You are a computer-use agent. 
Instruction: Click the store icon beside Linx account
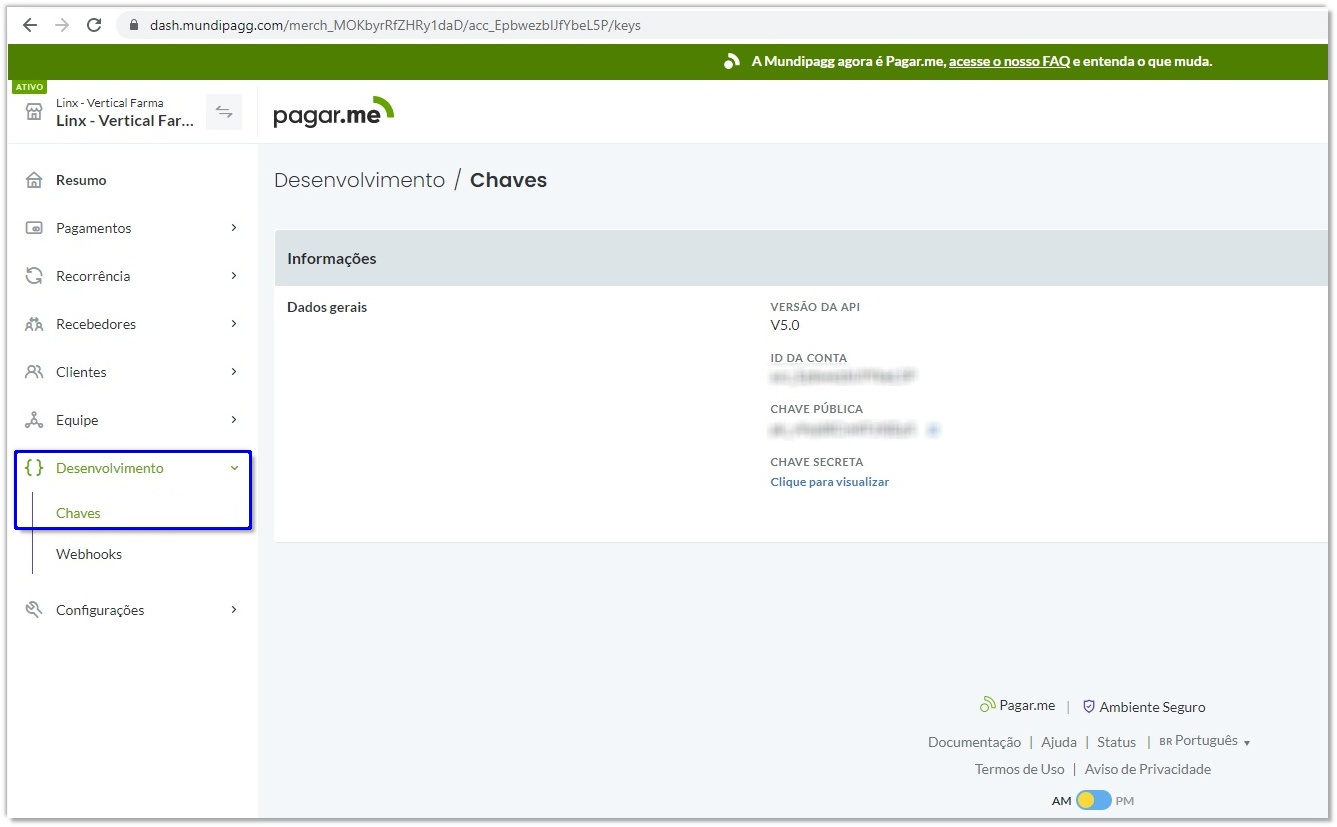(x=34, y=112)
